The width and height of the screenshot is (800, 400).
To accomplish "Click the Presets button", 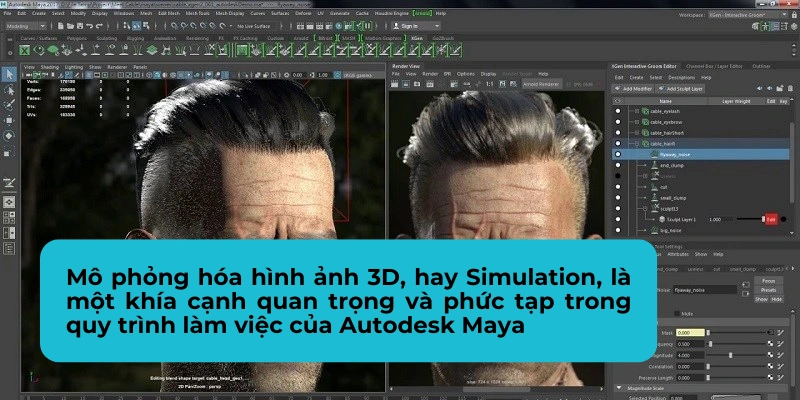I will (x=768, y=290).
